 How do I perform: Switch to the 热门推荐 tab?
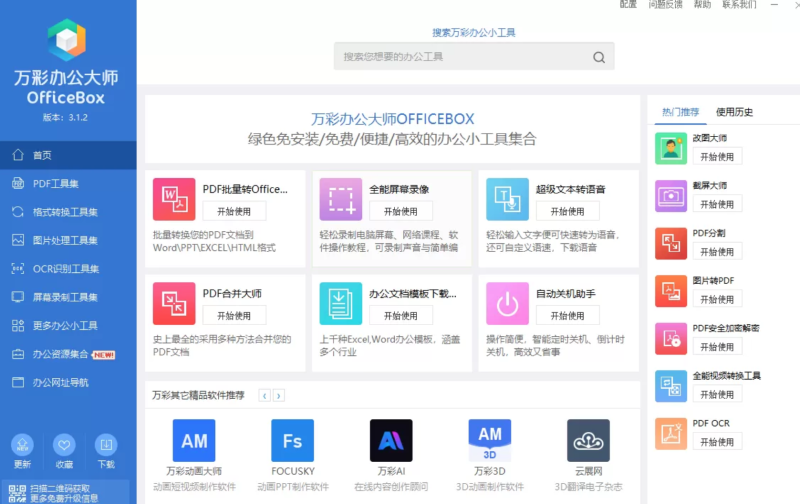pos(681,112)
